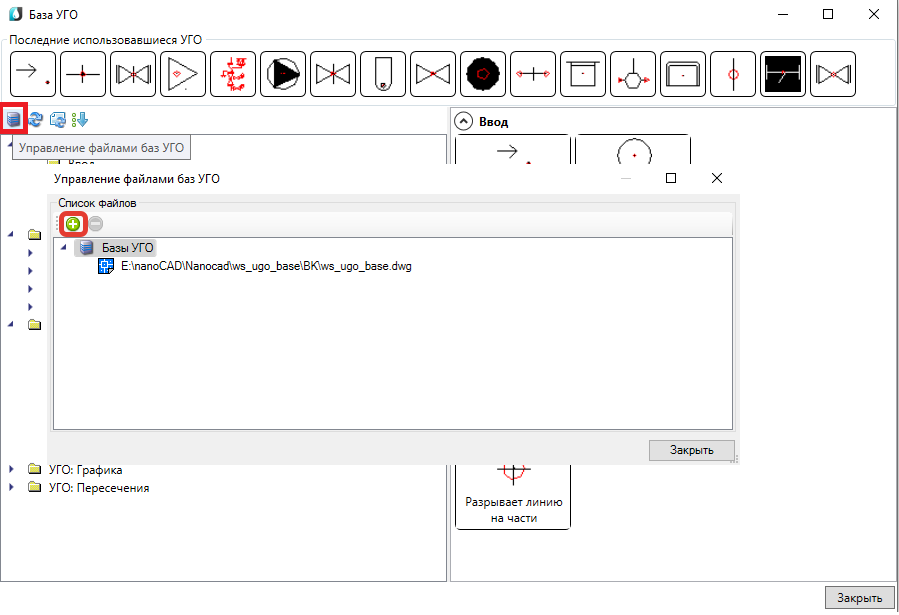
Task: Select the Ввод circle symbol thumbnail
Action: [x=633, y=150]
